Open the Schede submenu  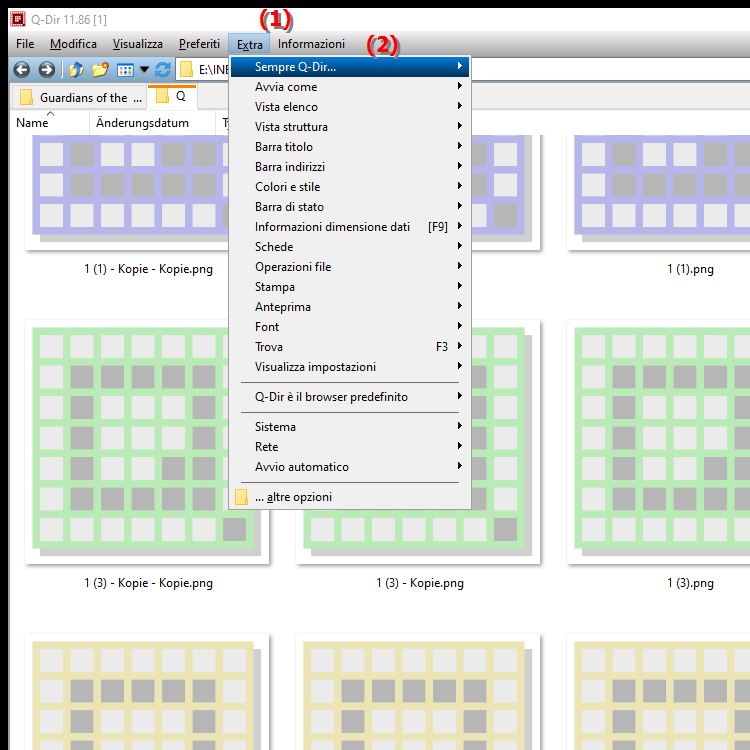click(x=350, y=247)
